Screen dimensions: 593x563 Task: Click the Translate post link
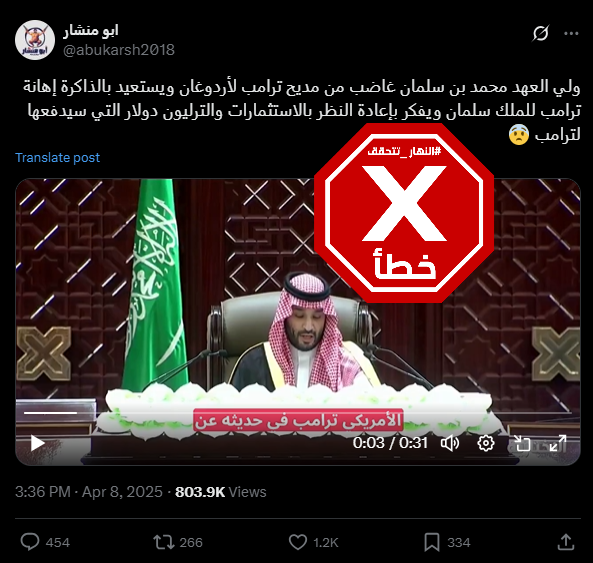[x=57, y=157]
